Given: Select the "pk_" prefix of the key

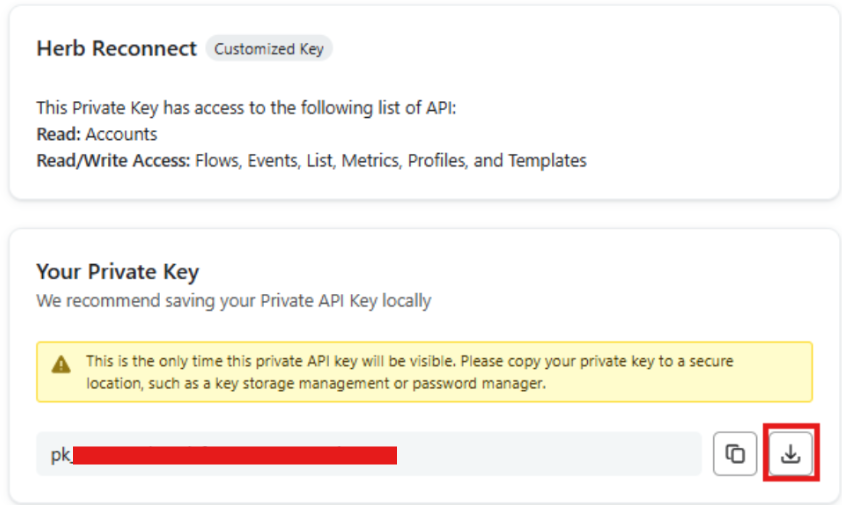Looking at the screenshot, I should [x=61, y=456].
